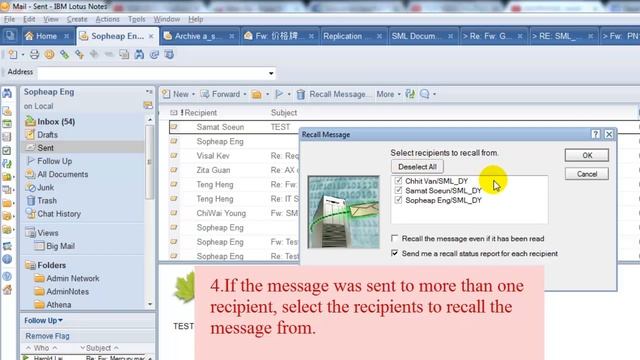Screen dimensions: 640x360
Task: Open the File menu
Action: click(x=9, y=19)
